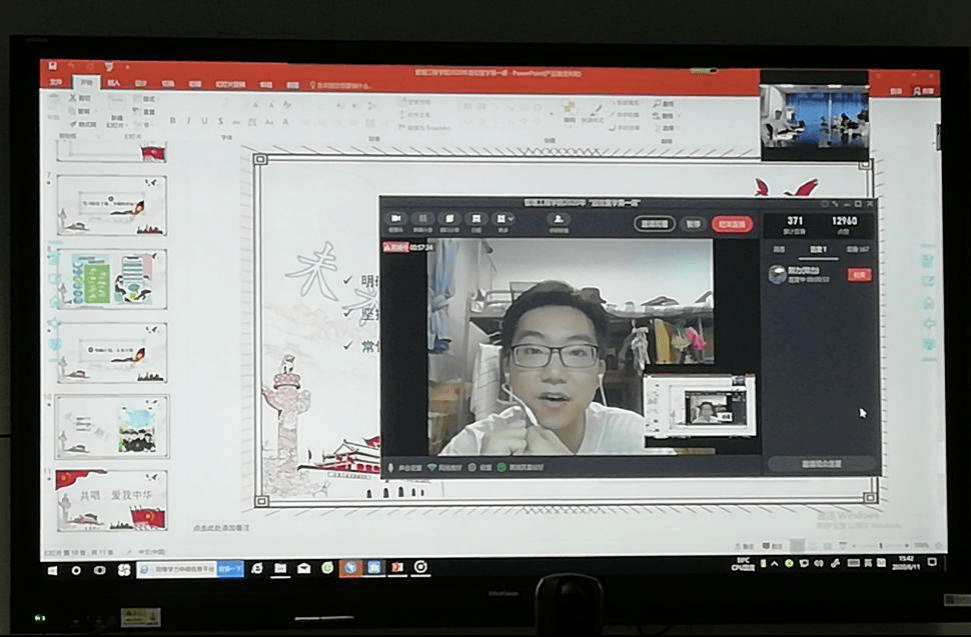Click the green smiley icon in livestream status bar
Viewport: 971px width, 637px height.
coord(502,467)
